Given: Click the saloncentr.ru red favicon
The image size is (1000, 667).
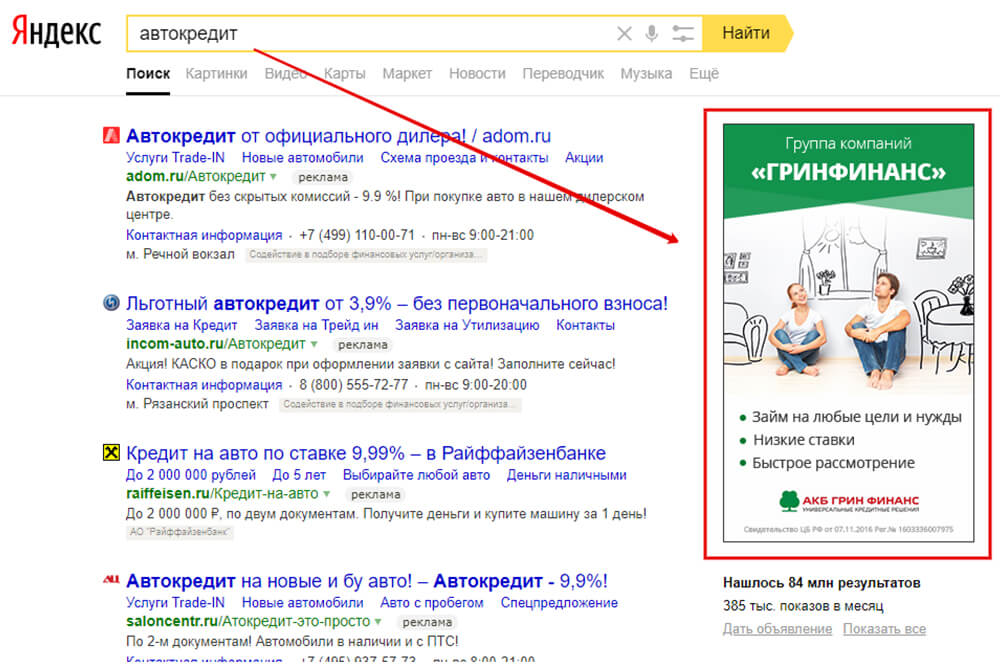Looking at the screenshot, I should coord(111,580).
